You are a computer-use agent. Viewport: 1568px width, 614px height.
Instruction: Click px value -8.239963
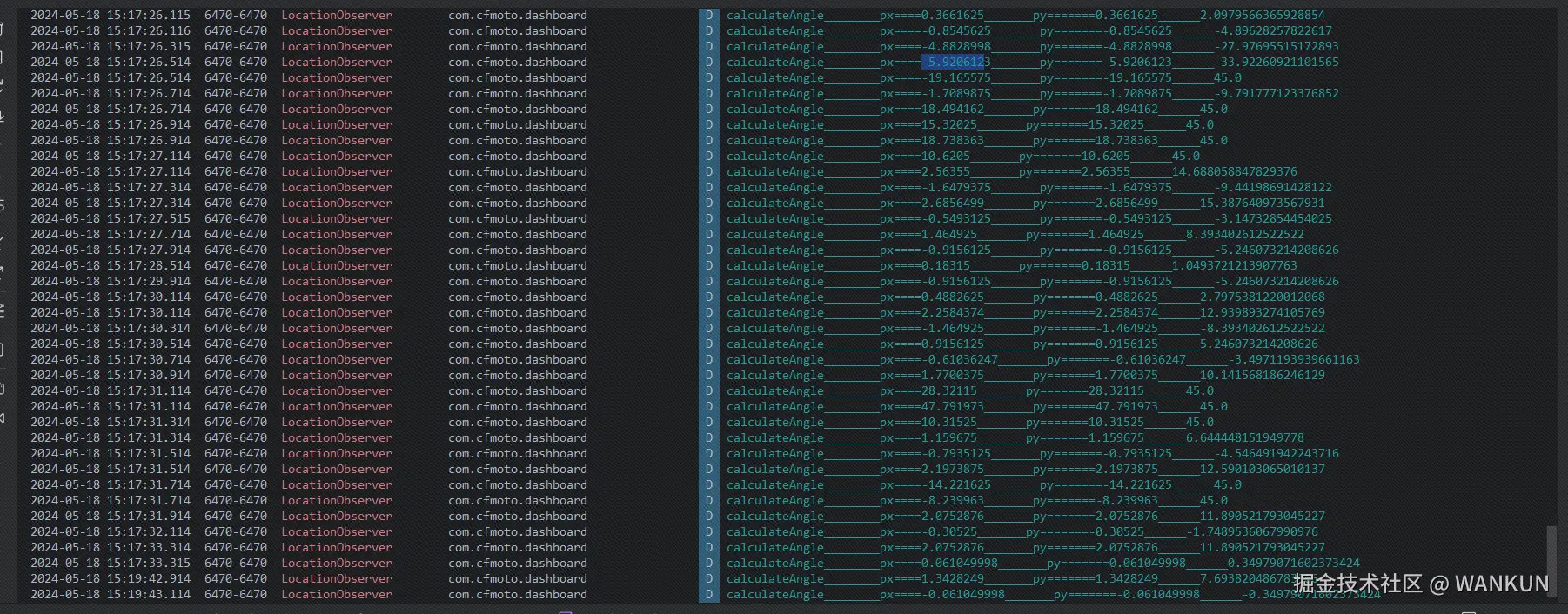coord(953,500)
